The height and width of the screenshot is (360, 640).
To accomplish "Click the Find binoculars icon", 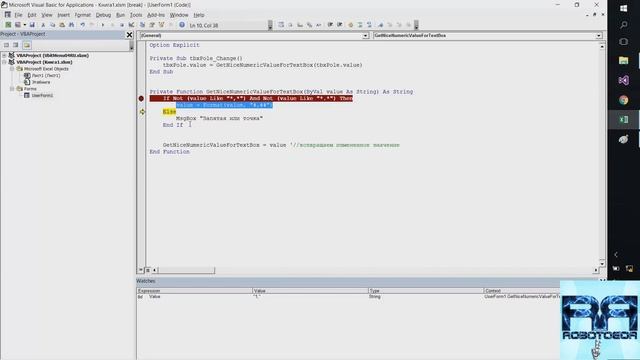I will [71, 25].
